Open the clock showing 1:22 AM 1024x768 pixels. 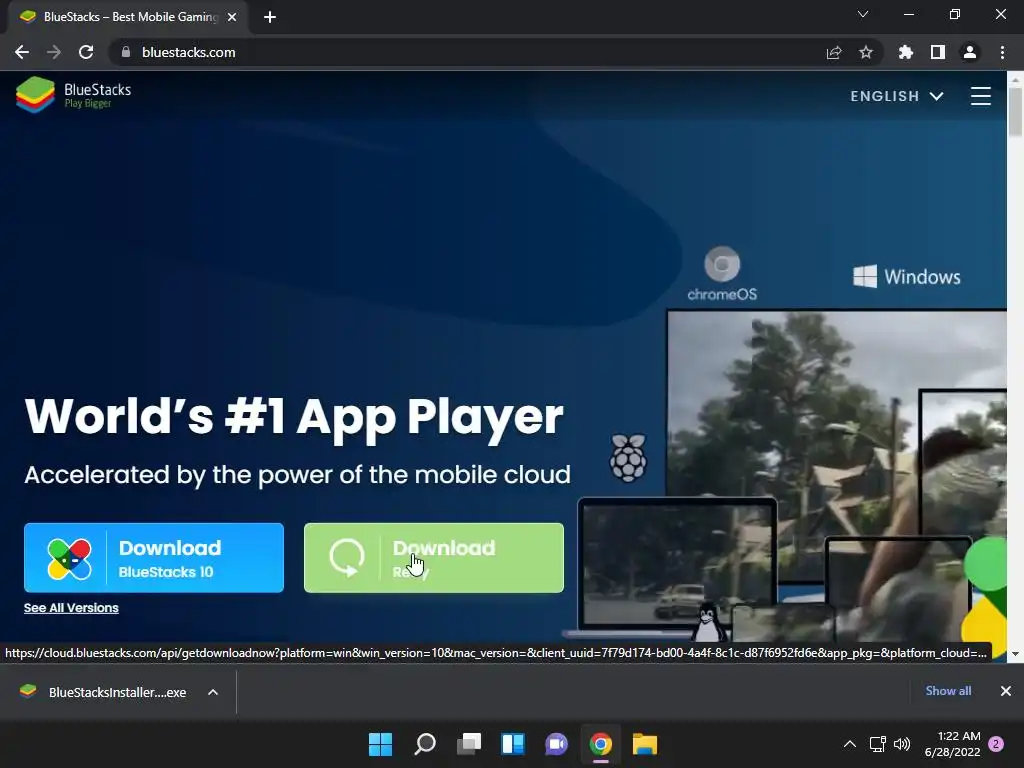pos(952,744)
